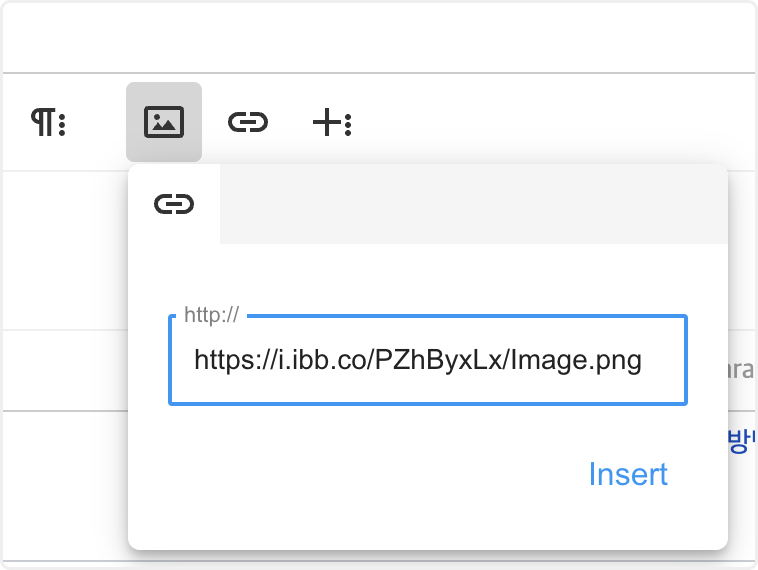Click the Insert Link toolbar icon
The height and width of the screenshot is (570, 758).
248,123
